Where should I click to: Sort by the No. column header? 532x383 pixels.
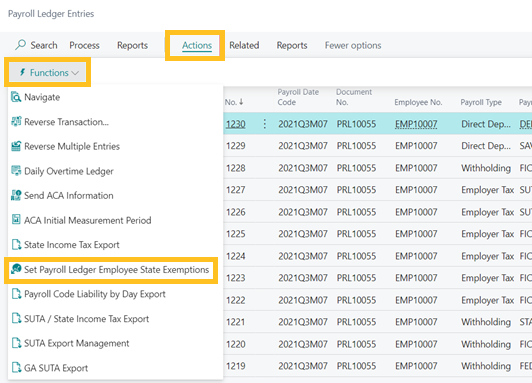[x=234, y=102]
